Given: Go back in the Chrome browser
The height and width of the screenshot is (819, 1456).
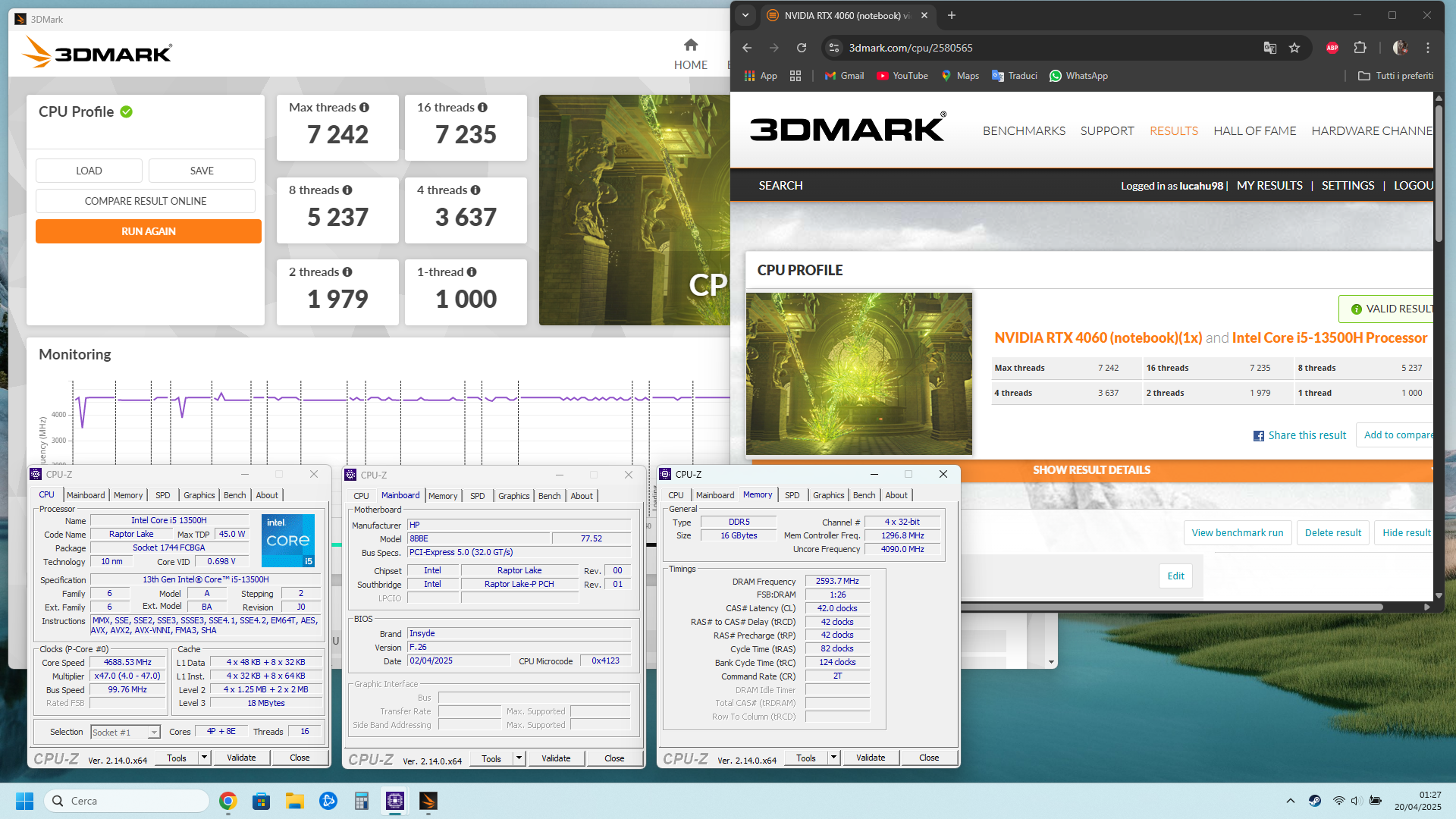Looking at the screenshot, I should (x=747, y=48).
